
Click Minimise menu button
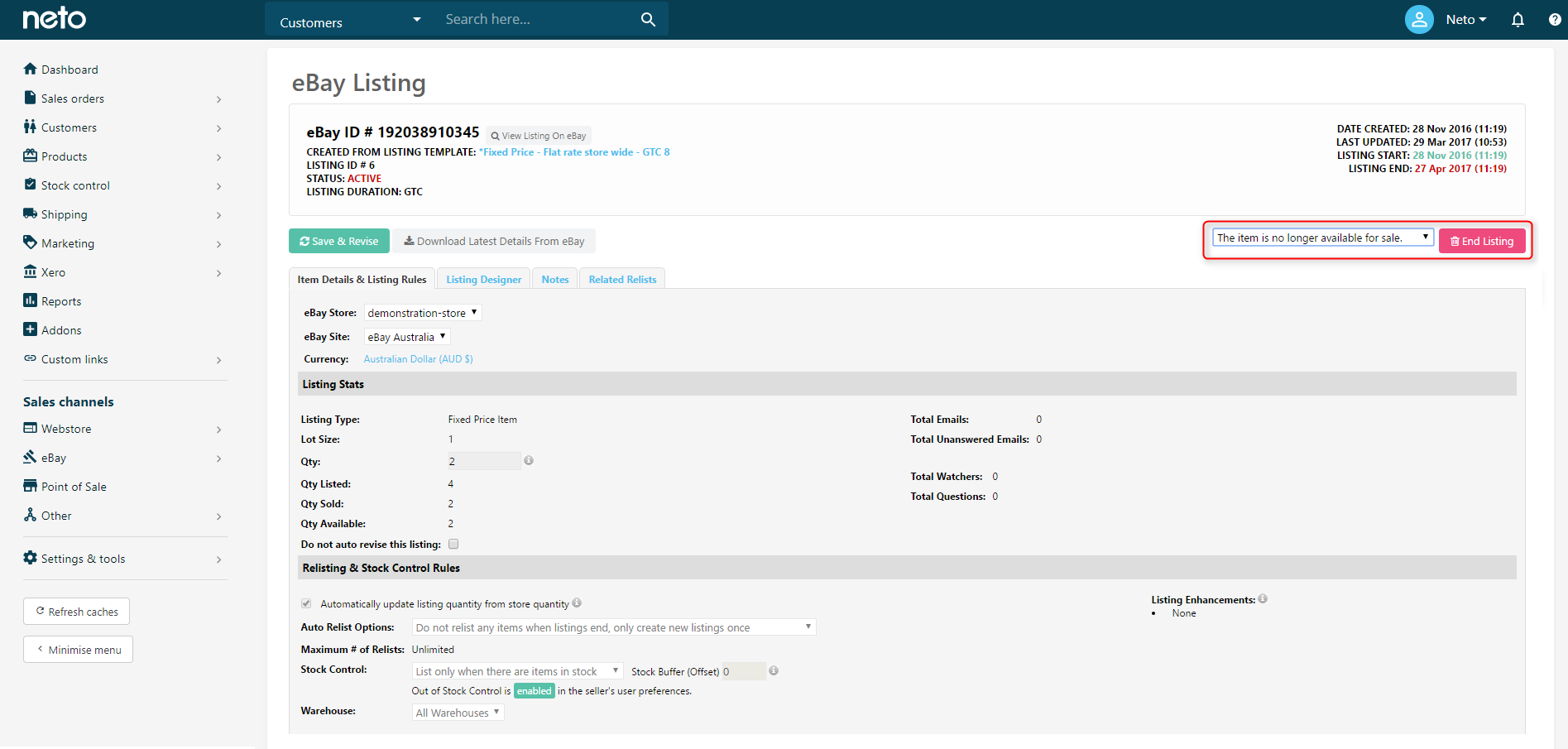78,650
